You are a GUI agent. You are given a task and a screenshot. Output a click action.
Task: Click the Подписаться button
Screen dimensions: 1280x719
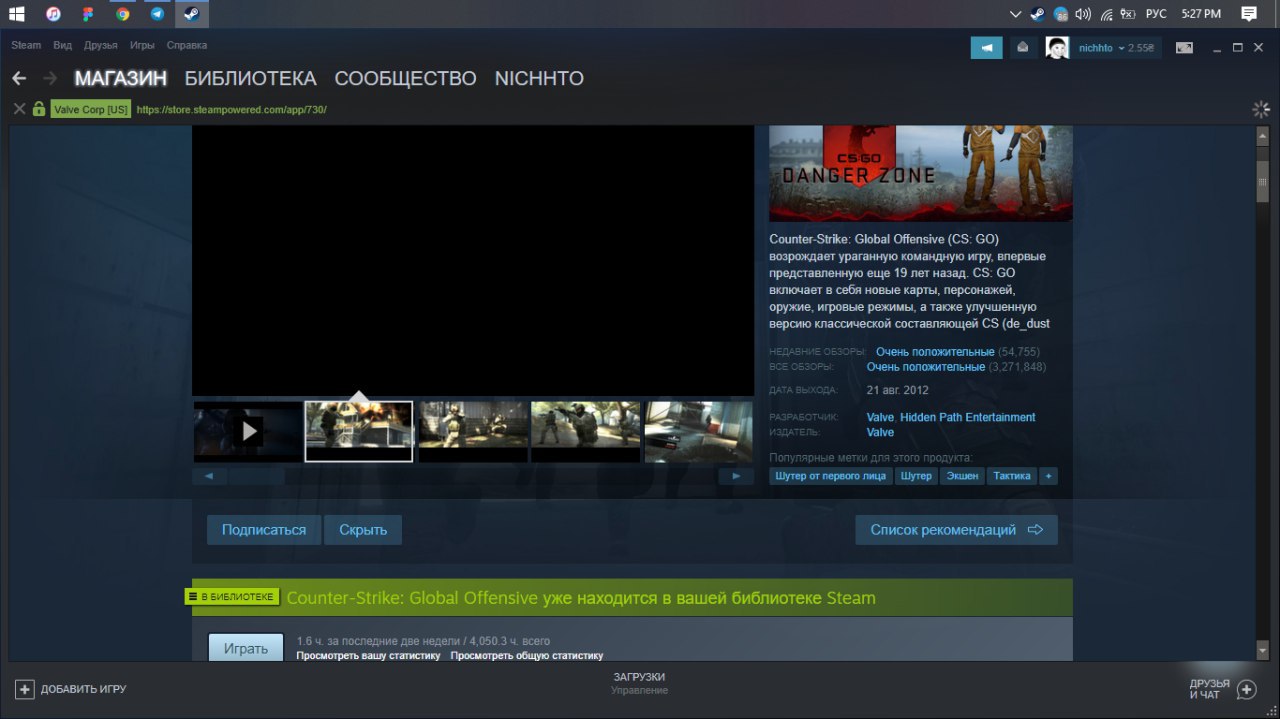(264, 530)
